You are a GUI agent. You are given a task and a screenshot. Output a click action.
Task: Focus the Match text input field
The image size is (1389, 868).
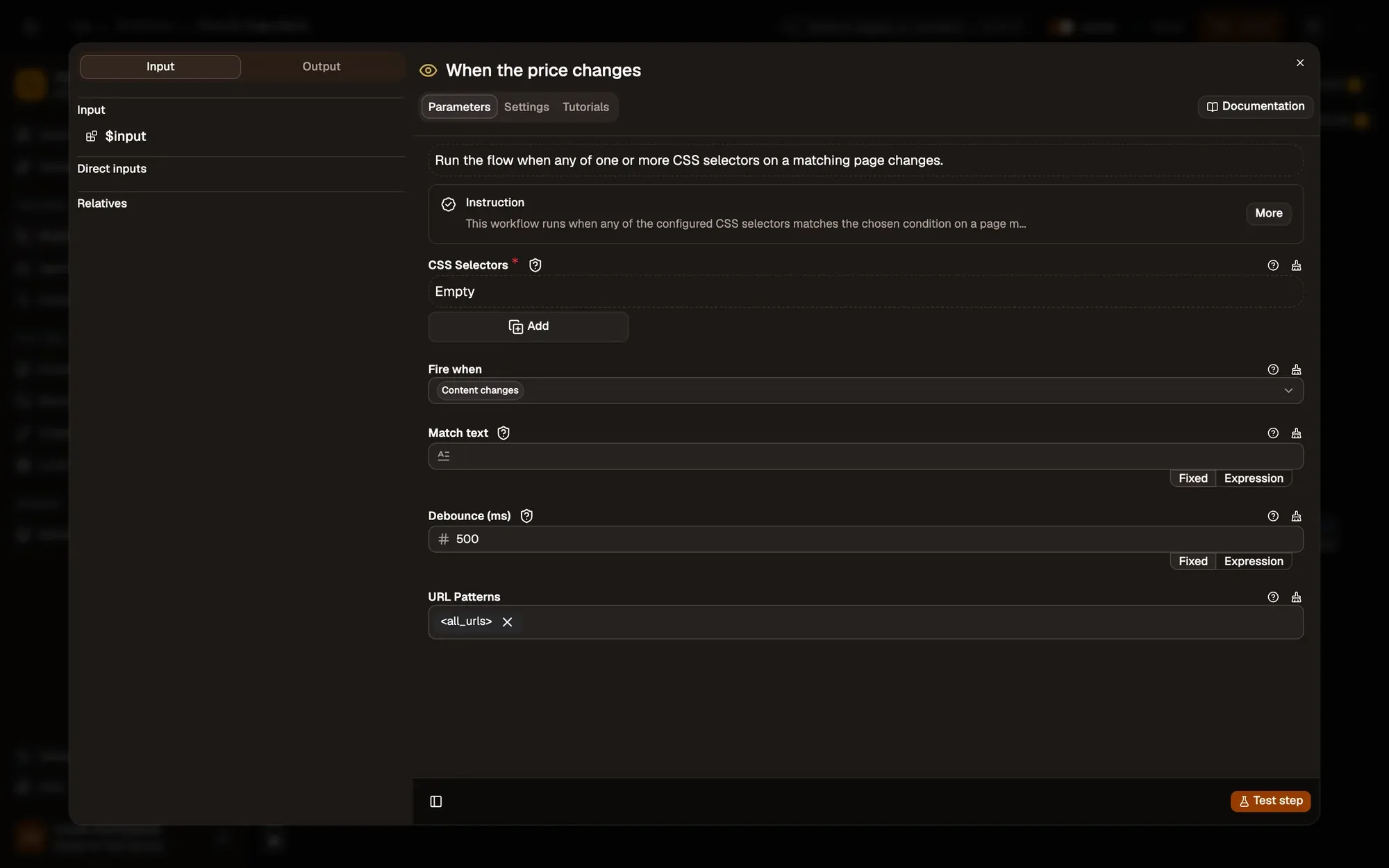point(865,456)
